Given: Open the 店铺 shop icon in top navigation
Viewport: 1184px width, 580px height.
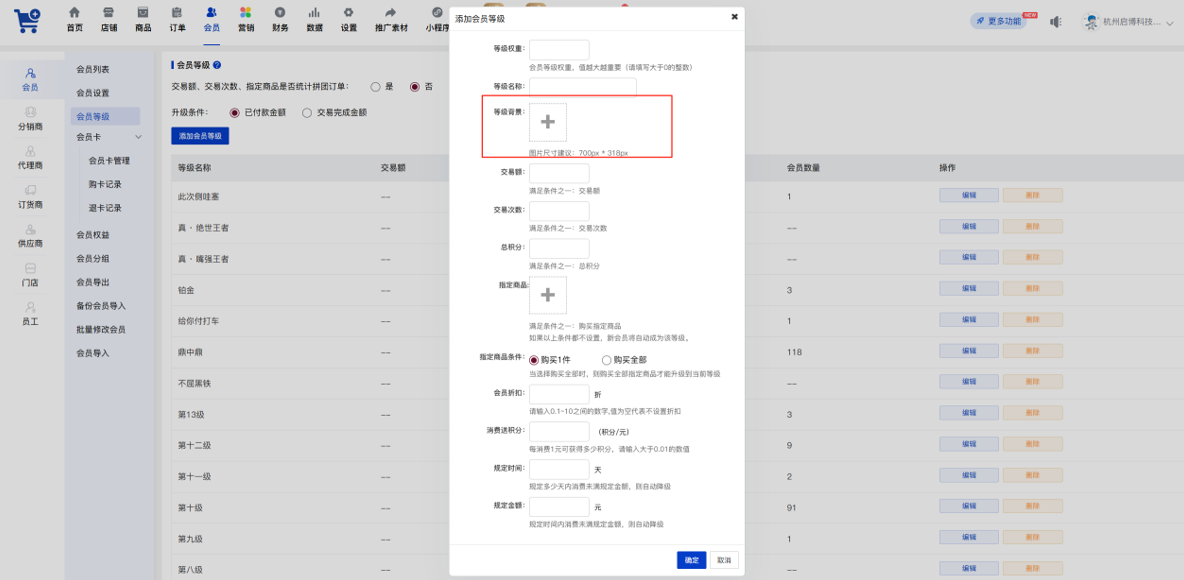Looking at the screenshot, I should [x=108, y=13].
